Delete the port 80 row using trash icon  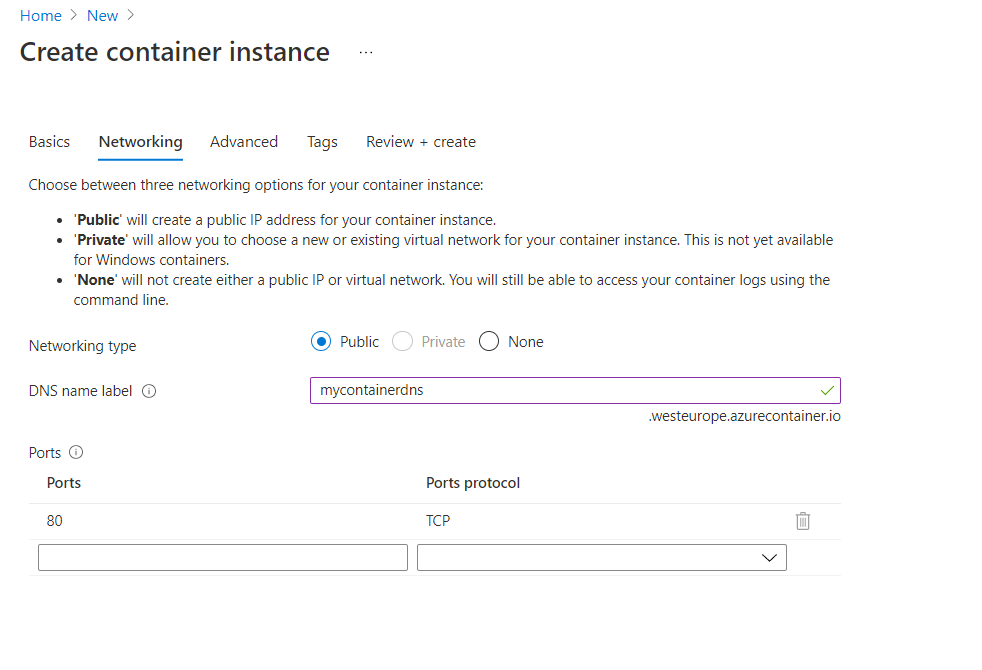coord(802,521)
